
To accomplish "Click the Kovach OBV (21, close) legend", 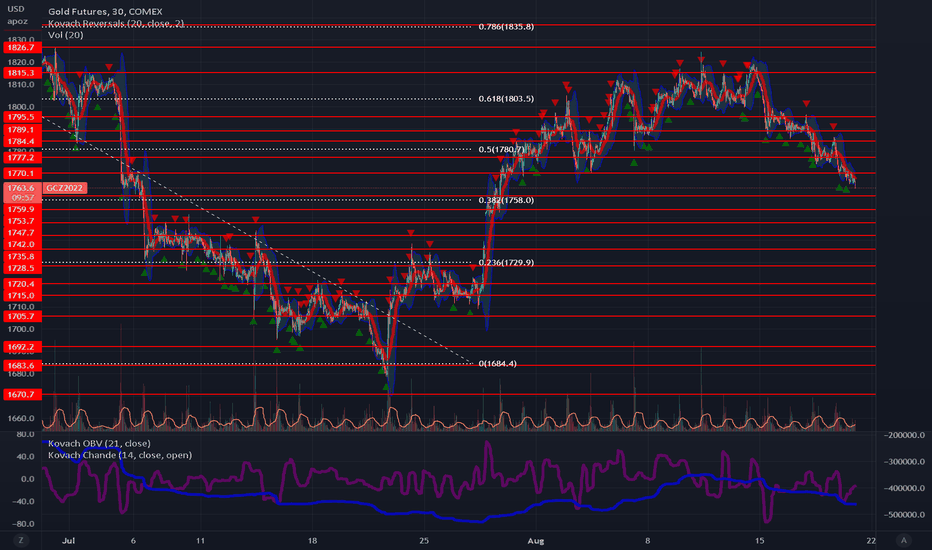I will click(99, 444).
